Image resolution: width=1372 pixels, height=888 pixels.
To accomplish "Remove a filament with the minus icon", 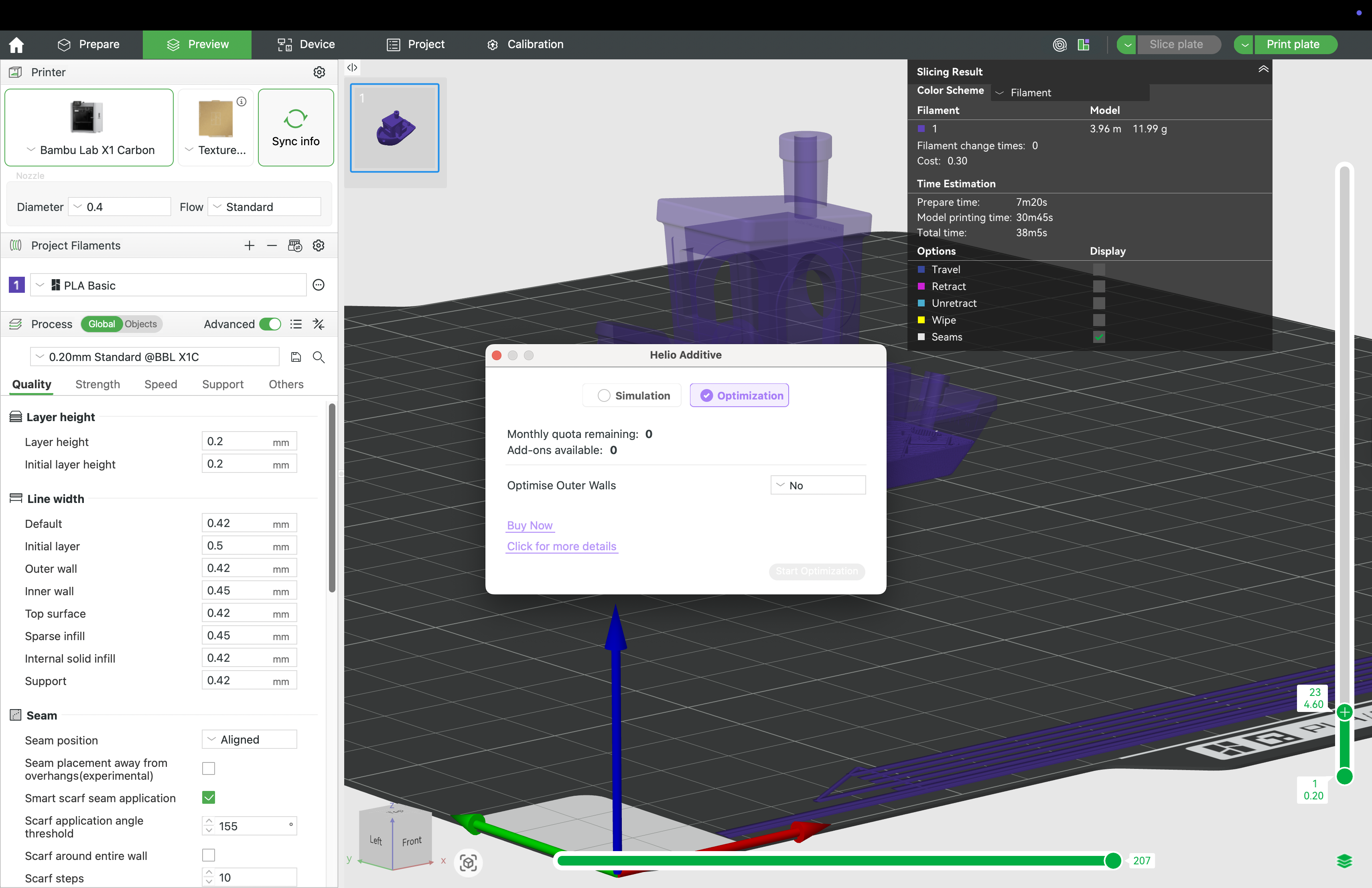I will point(272,245).
